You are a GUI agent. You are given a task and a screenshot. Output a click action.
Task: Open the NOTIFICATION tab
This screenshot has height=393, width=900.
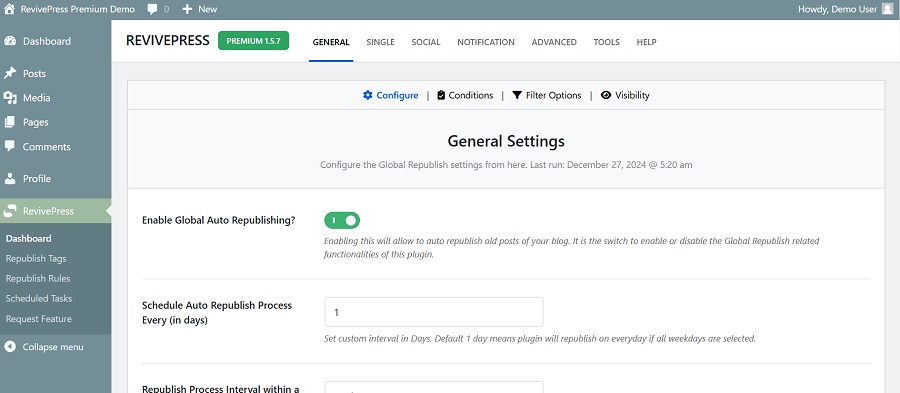(x=486, y=42)
